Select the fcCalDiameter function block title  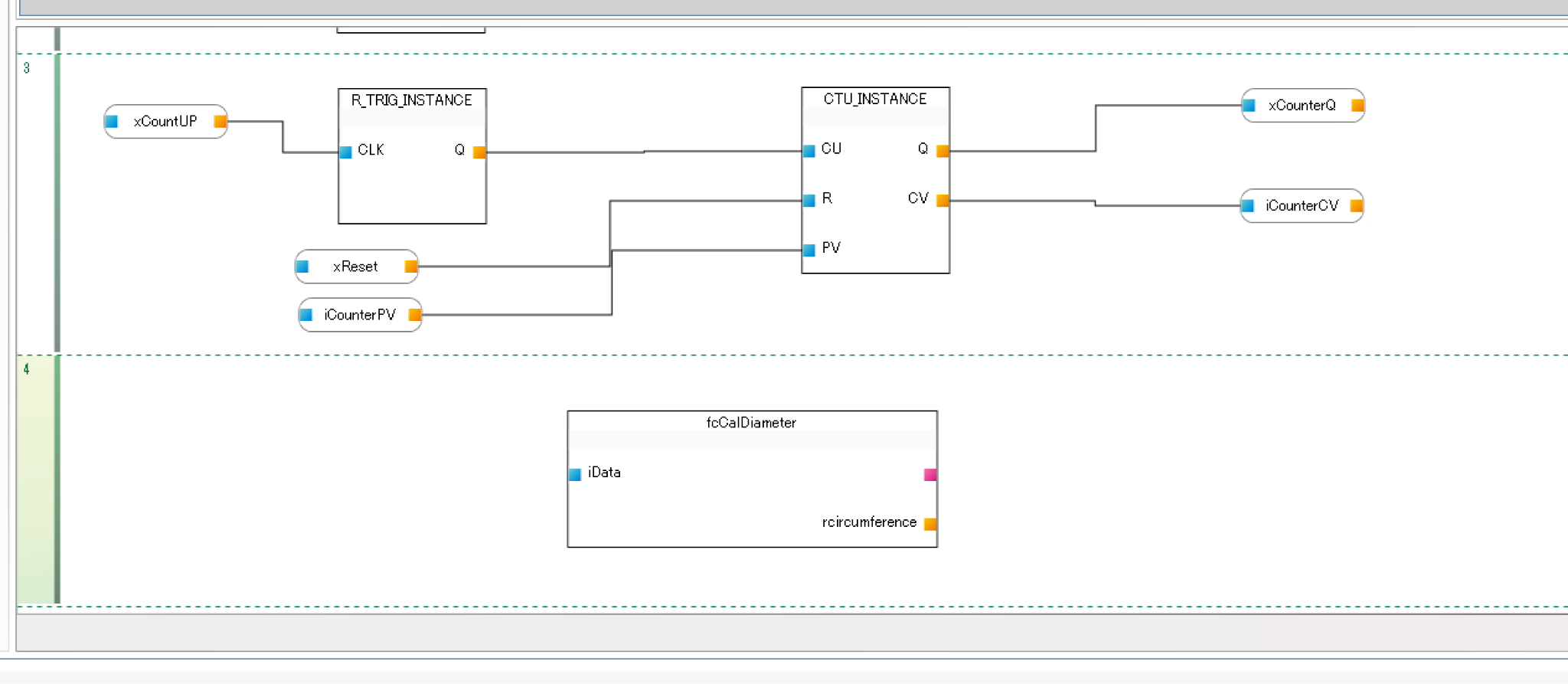[751, 423]
